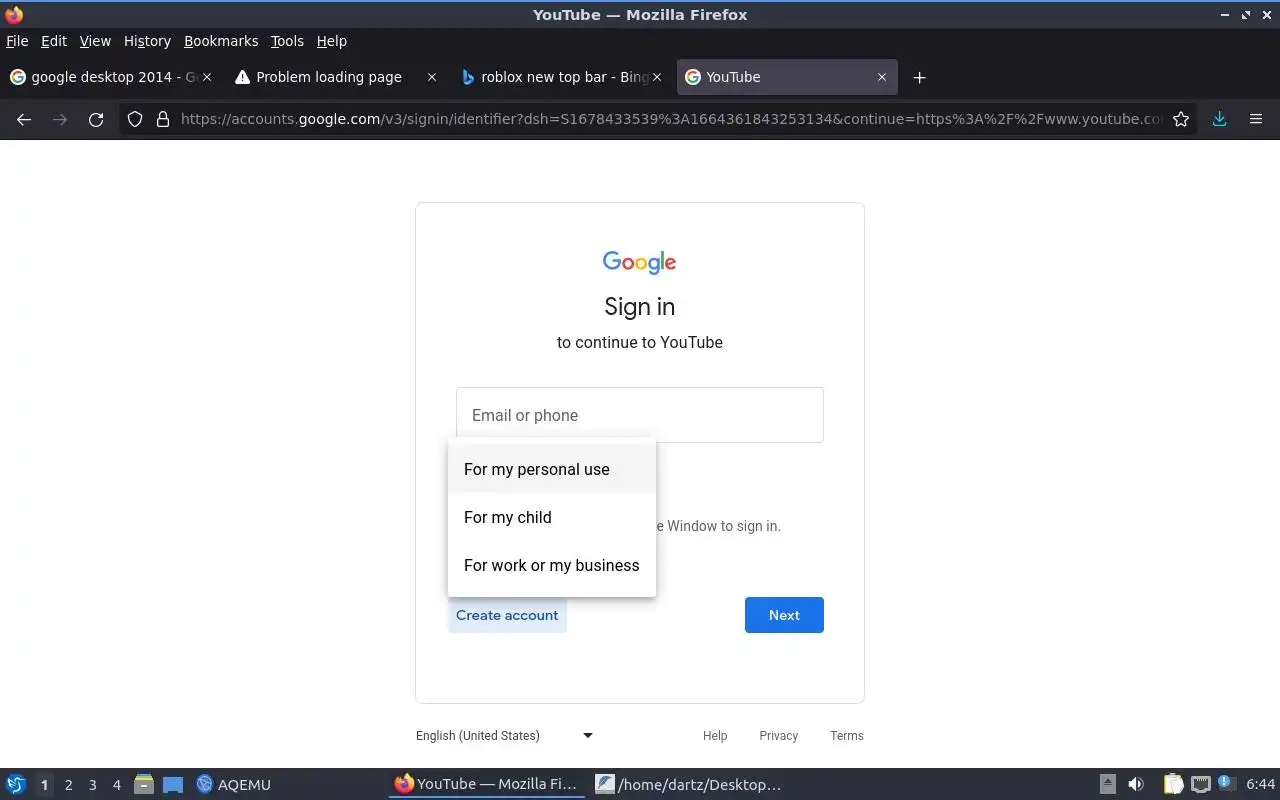Go back to the previous page
Image resolution: width=1280 pixels, height=800 pixels.
click(24, 119)
